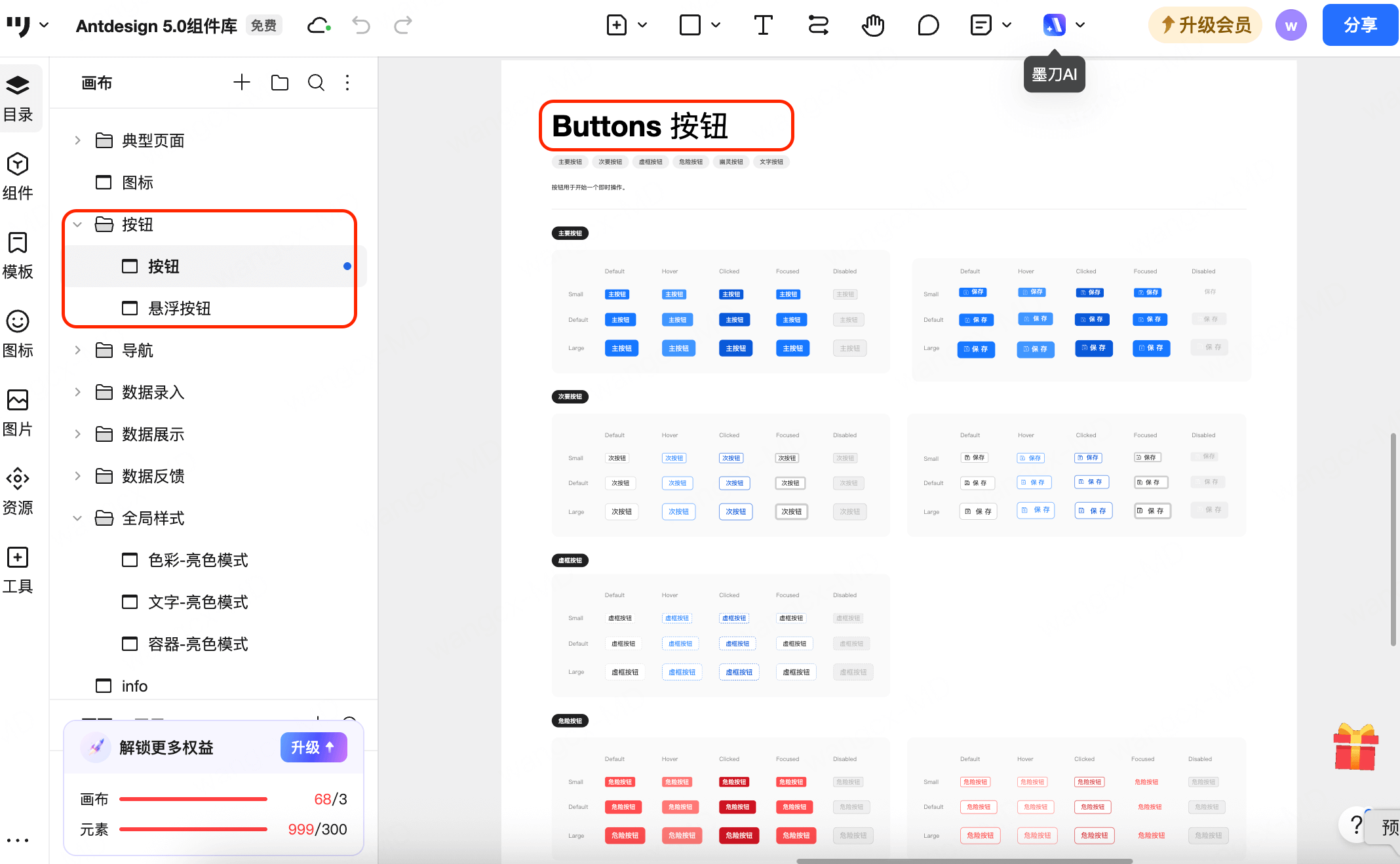Viewport: 1400px width, 864px height.
Task: Open the shape tool dropdown chevron
Action: (716, 25)
